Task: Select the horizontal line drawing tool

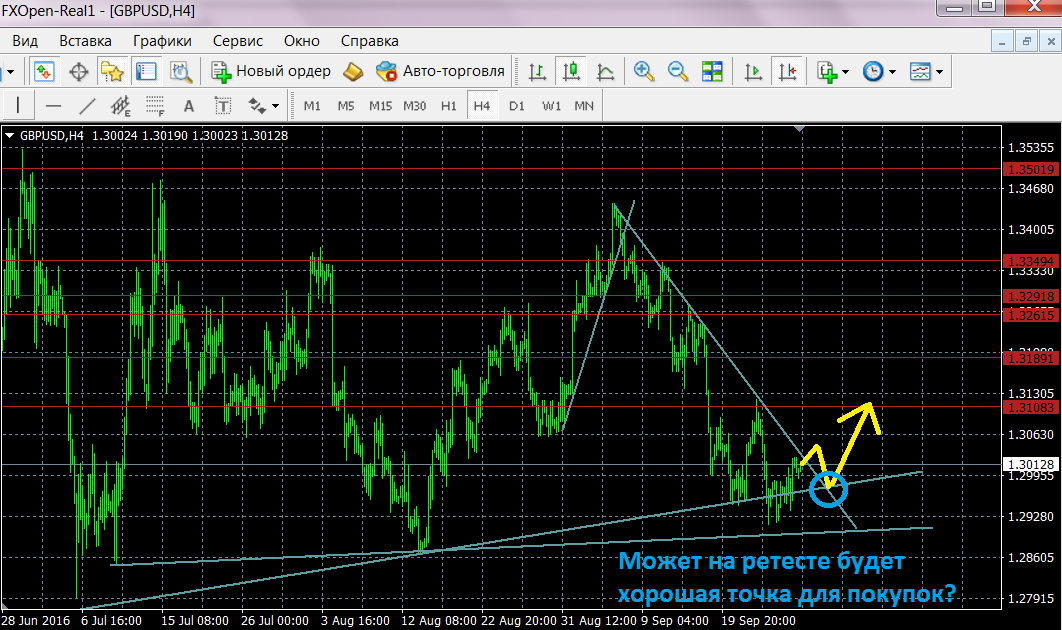Action: click(x=54, y=106)
